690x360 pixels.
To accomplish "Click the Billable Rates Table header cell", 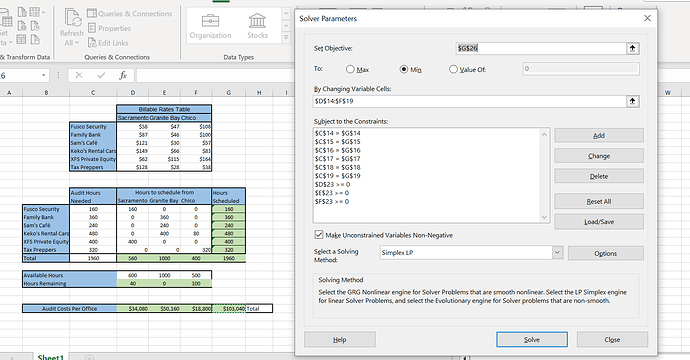I will tap(164, 109).
